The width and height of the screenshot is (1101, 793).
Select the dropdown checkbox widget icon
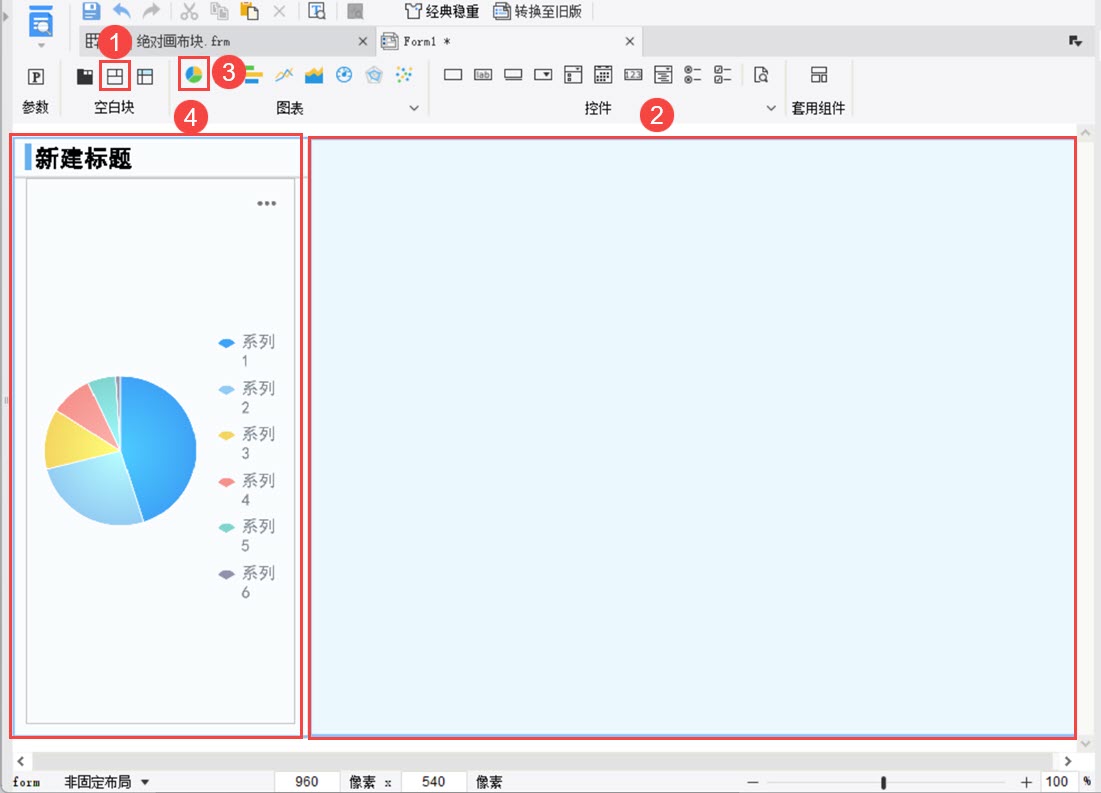pyautogui.click(x=573, y=74)
